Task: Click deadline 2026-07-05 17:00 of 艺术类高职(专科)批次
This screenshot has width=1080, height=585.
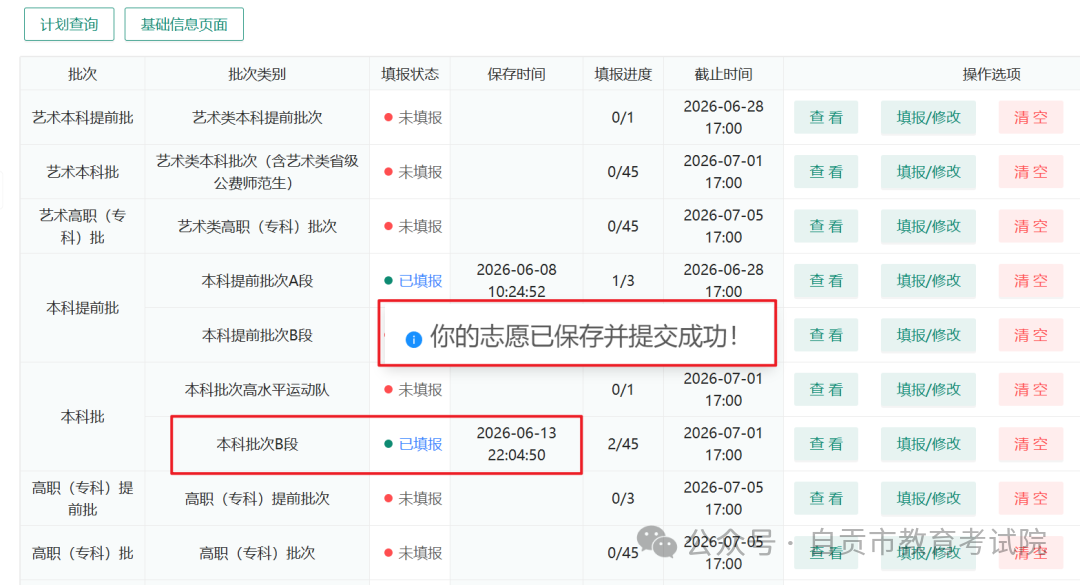Action: click(x=723, y=226)
